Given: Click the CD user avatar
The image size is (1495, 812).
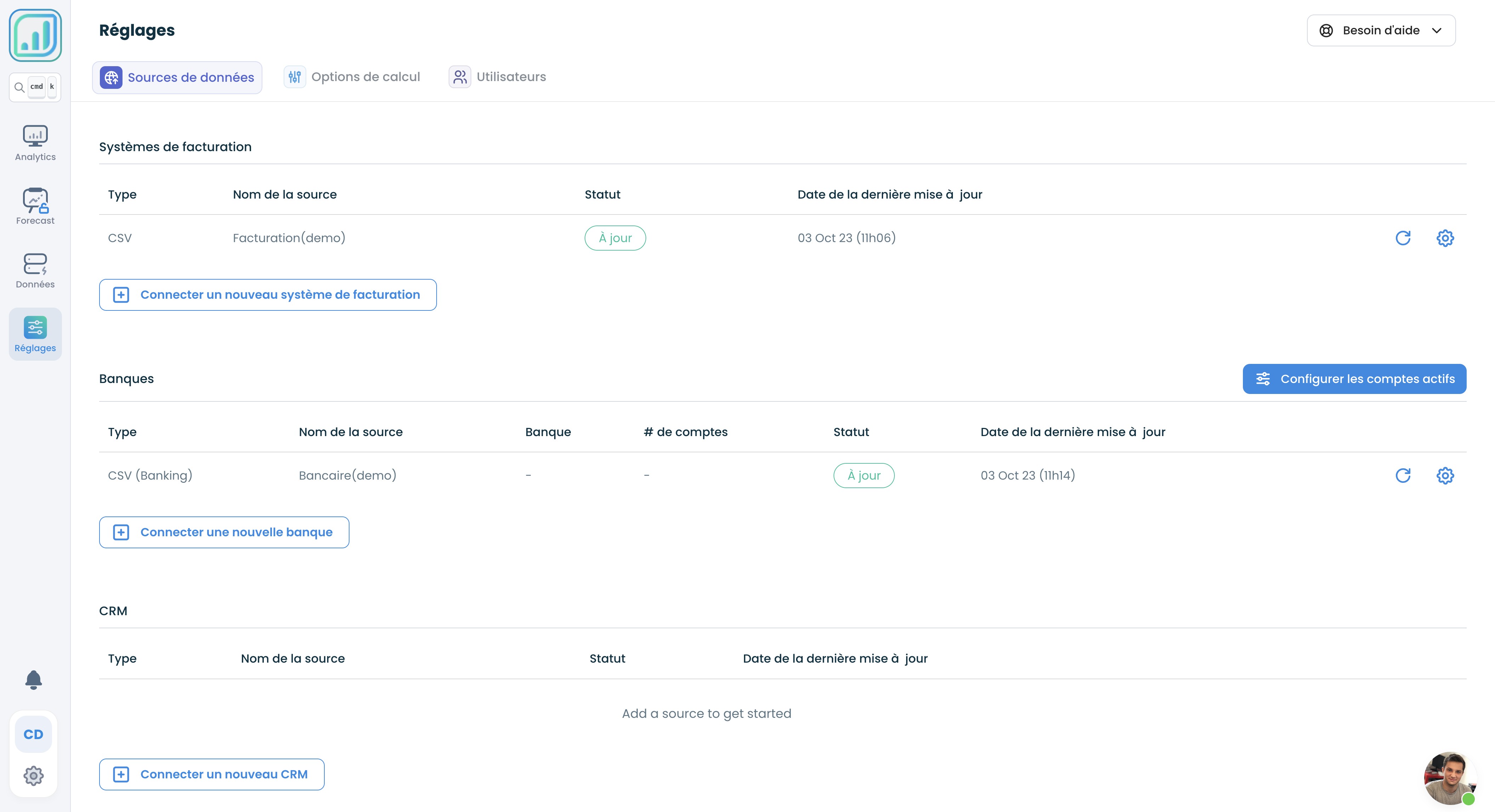Looking at the screenshot, I should 34,734.
